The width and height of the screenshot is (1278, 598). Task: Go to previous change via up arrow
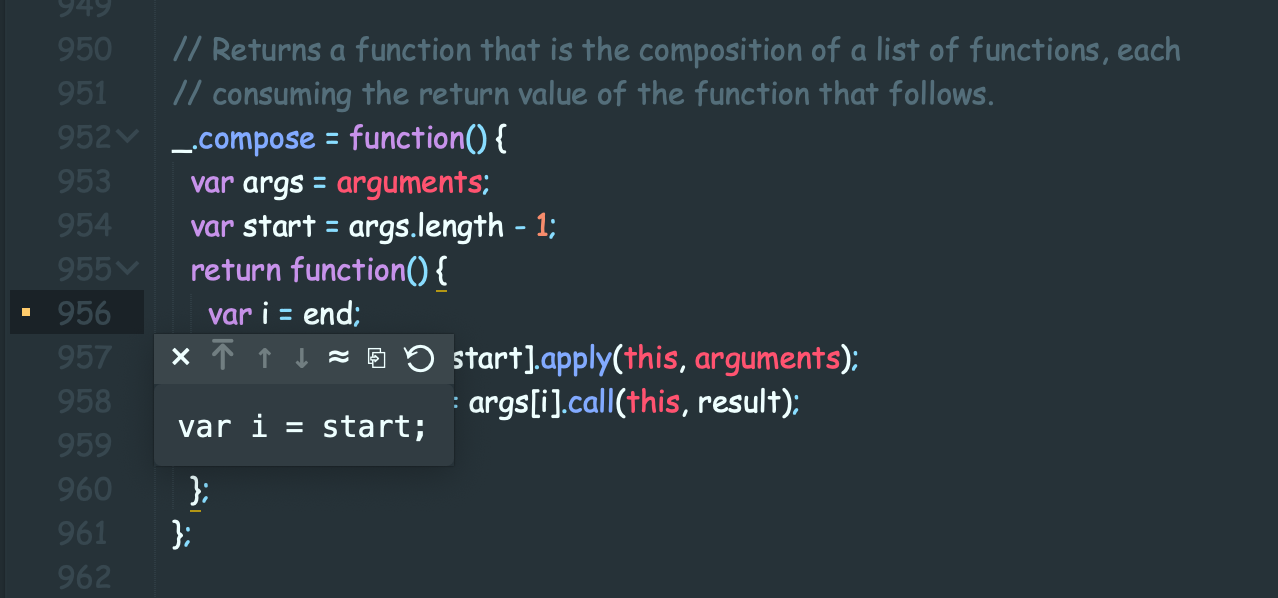pos(264,358)
